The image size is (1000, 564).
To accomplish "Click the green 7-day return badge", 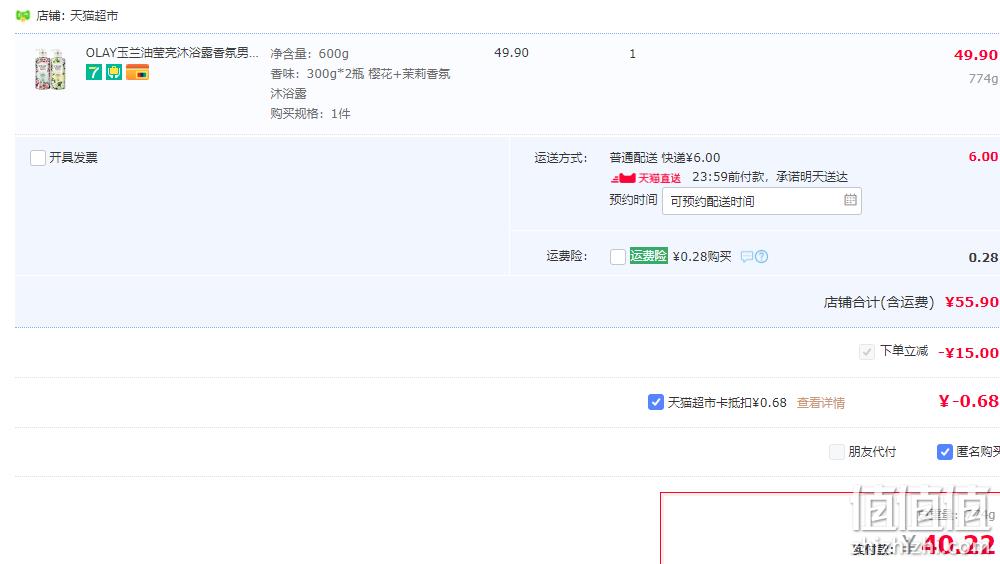I will pos(94,72).
